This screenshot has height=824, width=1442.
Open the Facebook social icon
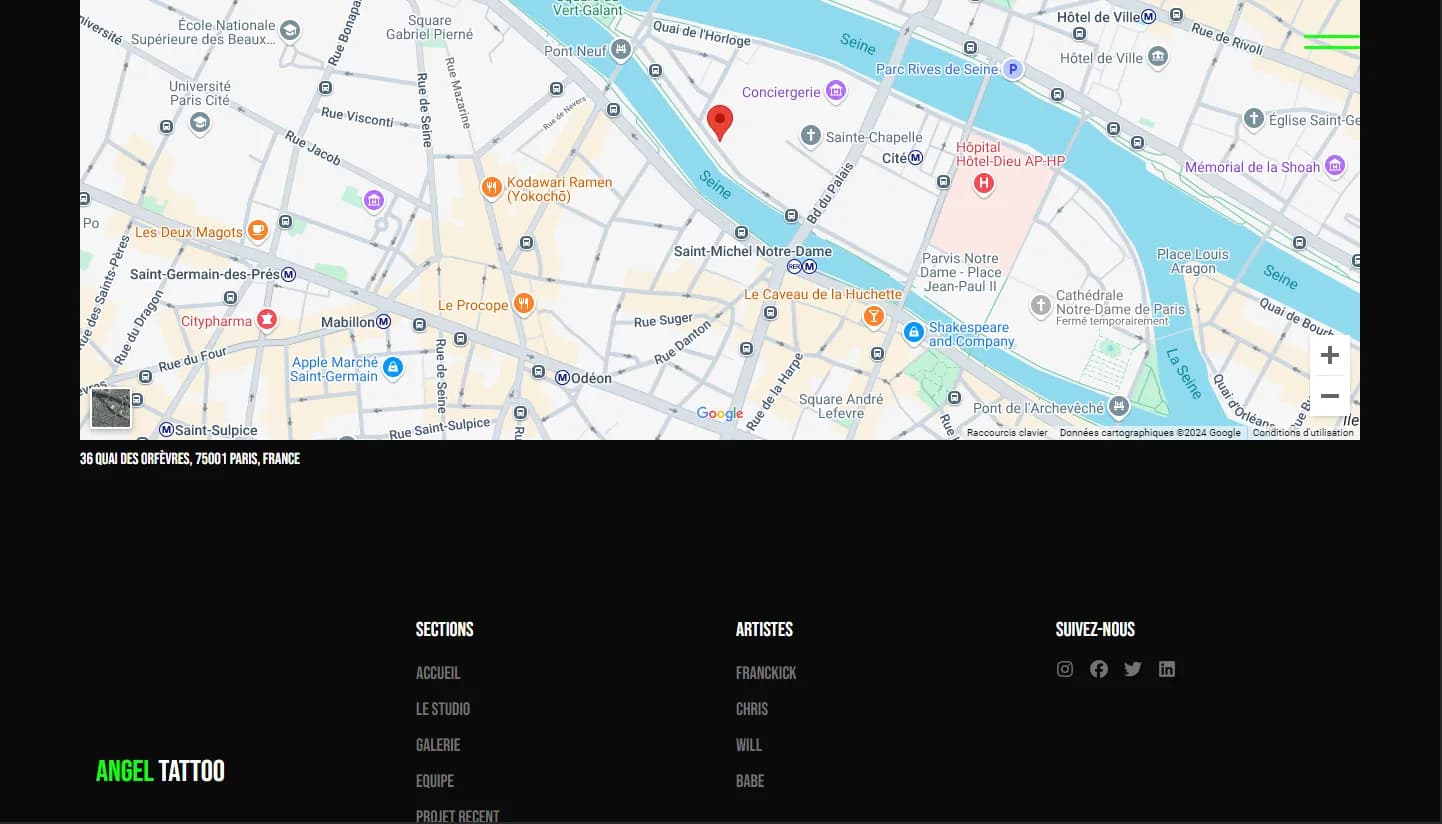click(1099, 669)
